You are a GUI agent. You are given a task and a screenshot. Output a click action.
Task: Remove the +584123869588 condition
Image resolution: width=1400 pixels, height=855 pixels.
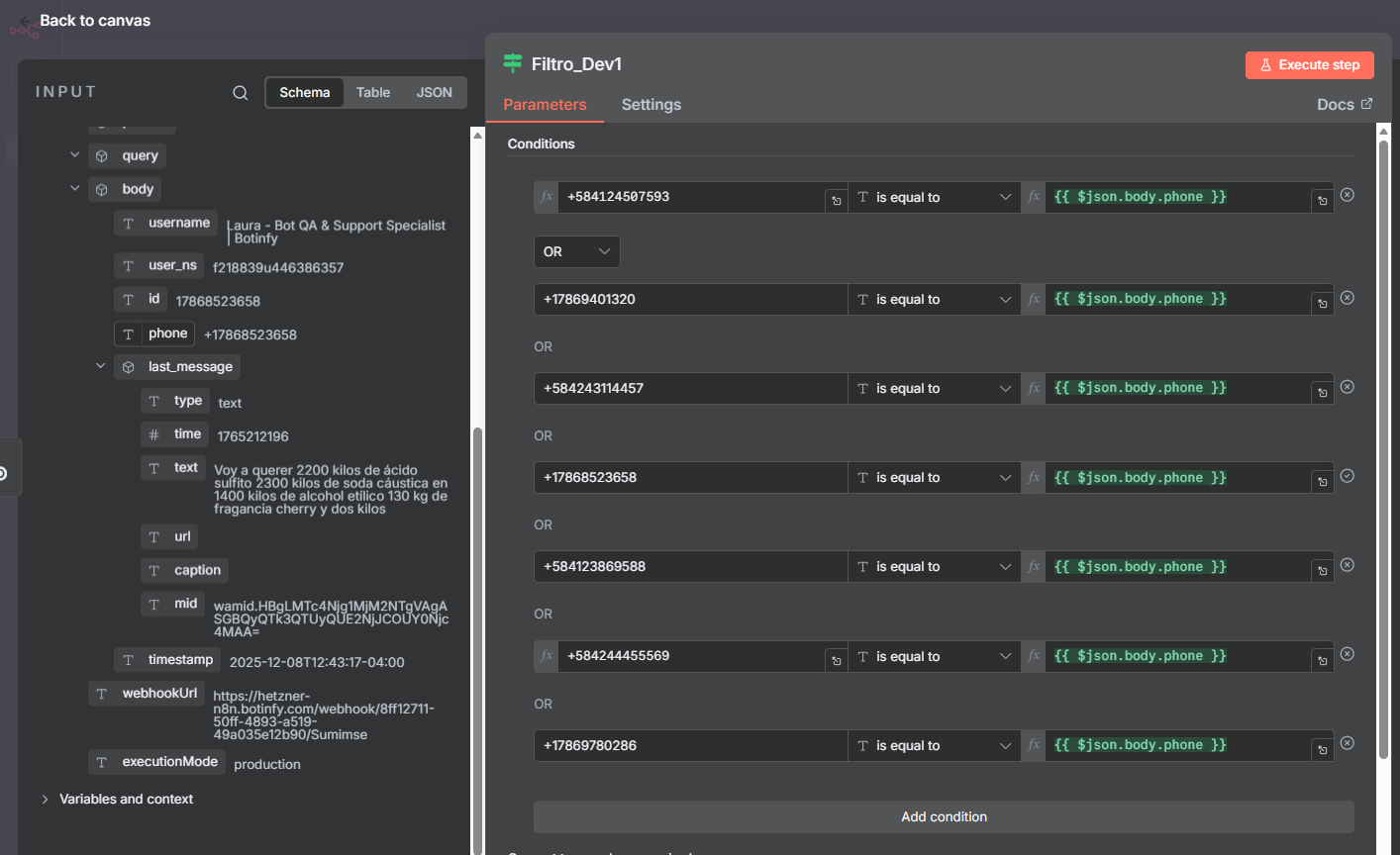[1347, 565]
